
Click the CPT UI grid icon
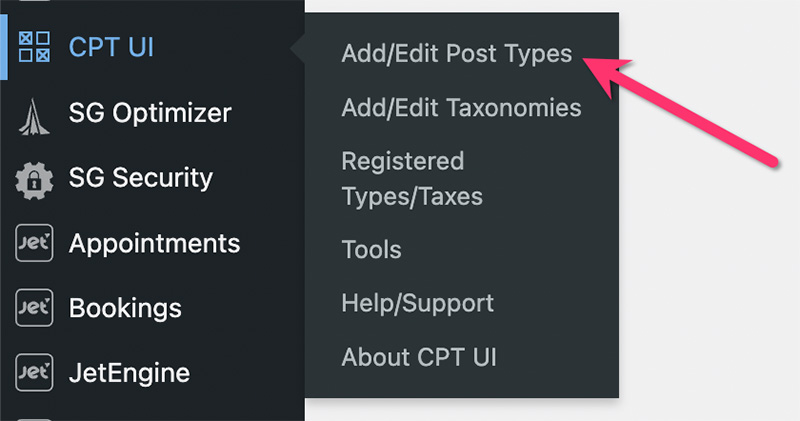point(34,47)
